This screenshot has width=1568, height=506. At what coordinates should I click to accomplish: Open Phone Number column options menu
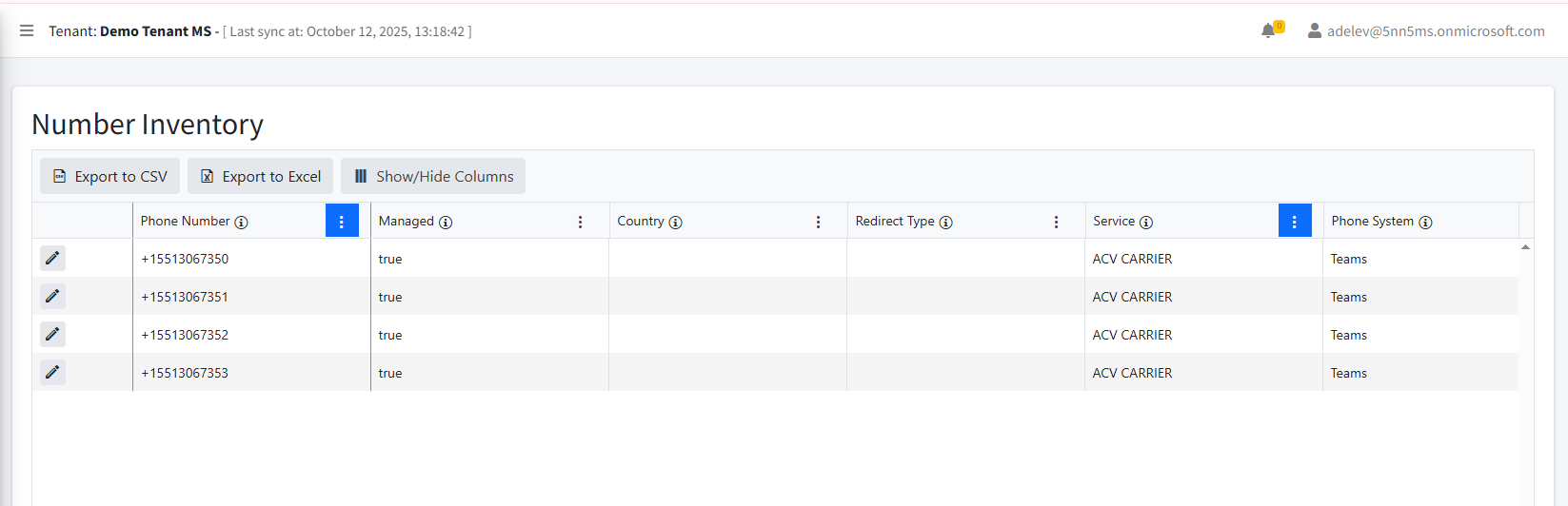tap(342, 221)
